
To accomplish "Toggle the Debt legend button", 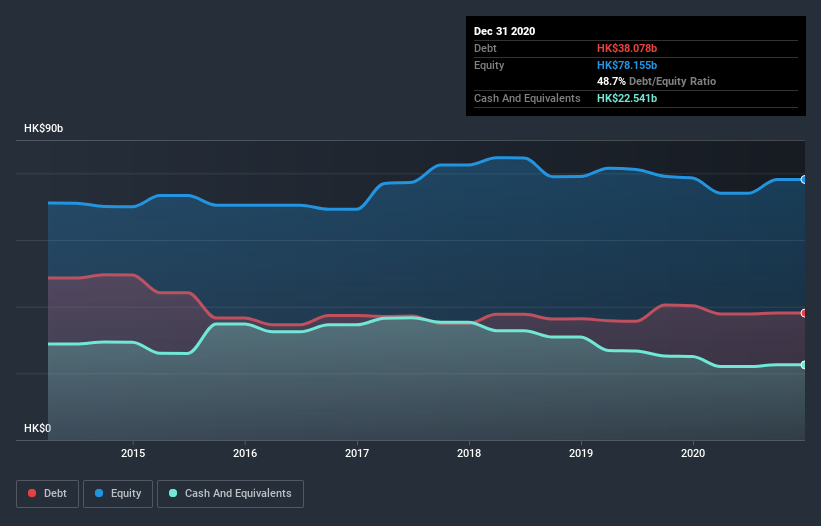I will 47,494.
